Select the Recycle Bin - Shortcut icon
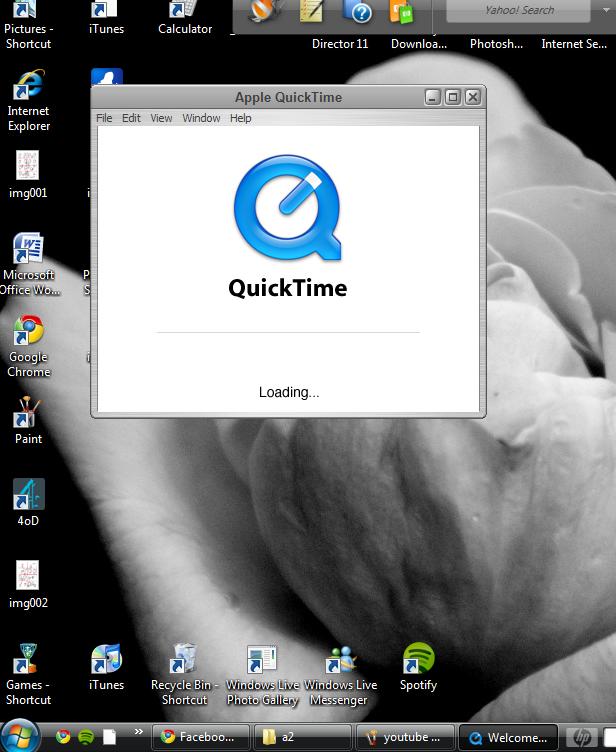Image resolution: width=616 pixels, height=752 pixels. tap(184, 674)
